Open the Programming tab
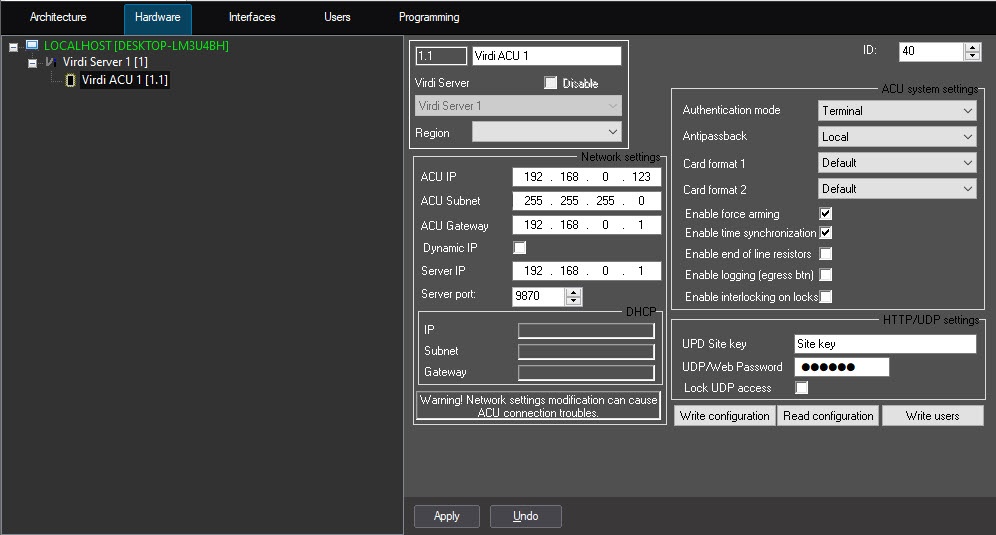The image size is (996, 535). click(x=429, y=18)
